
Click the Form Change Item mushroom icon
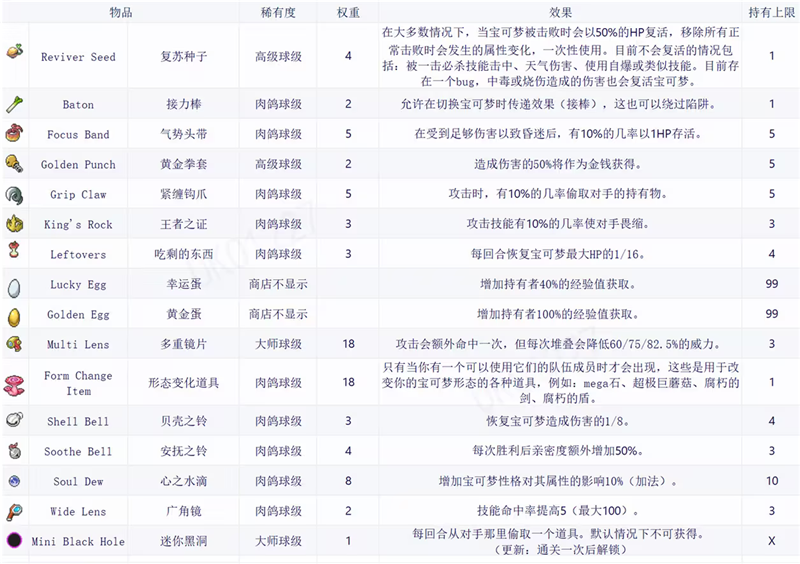coord(14,385)
